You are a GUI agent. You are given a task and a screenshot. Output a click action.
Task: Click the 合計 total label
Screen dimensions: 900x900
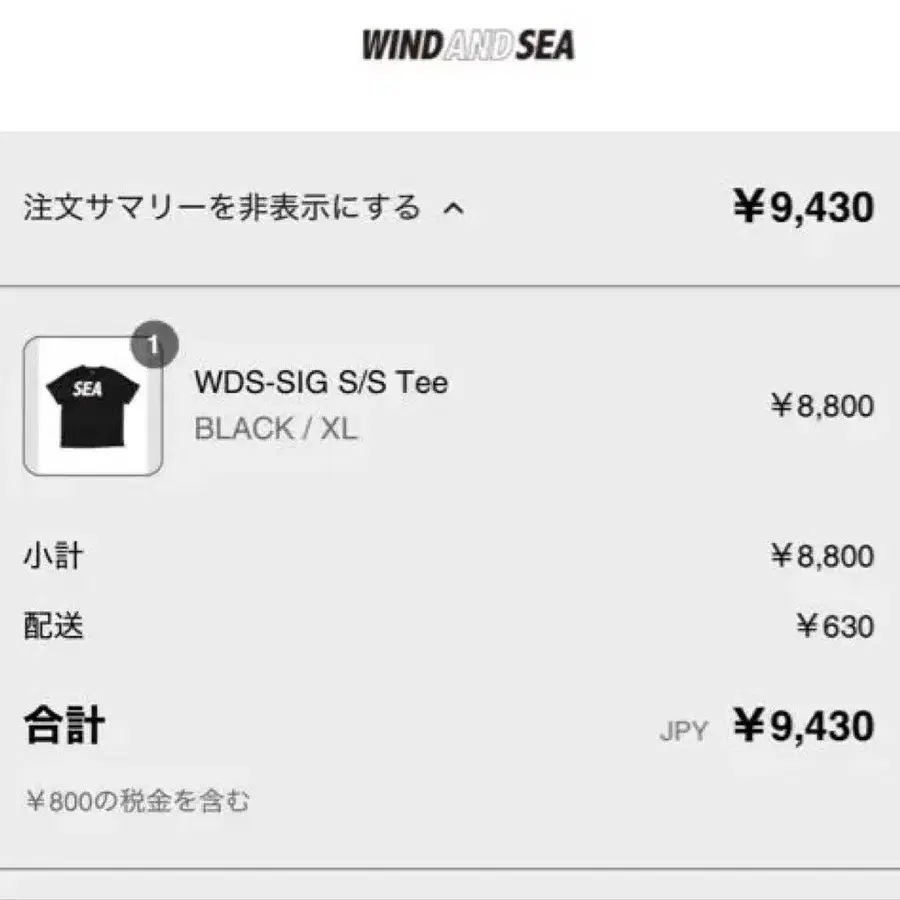coord(64,726)
